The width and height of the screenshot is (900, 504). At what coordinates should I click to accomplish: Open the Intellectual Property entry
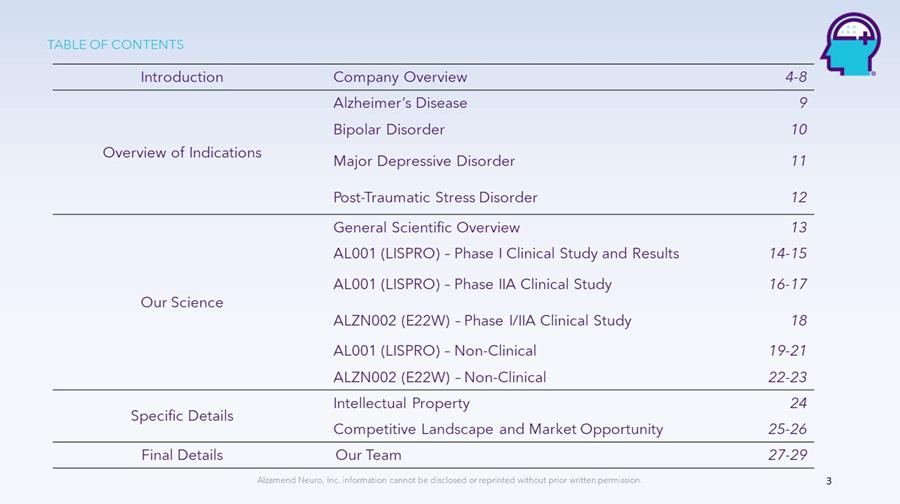[x=401, y=403]
